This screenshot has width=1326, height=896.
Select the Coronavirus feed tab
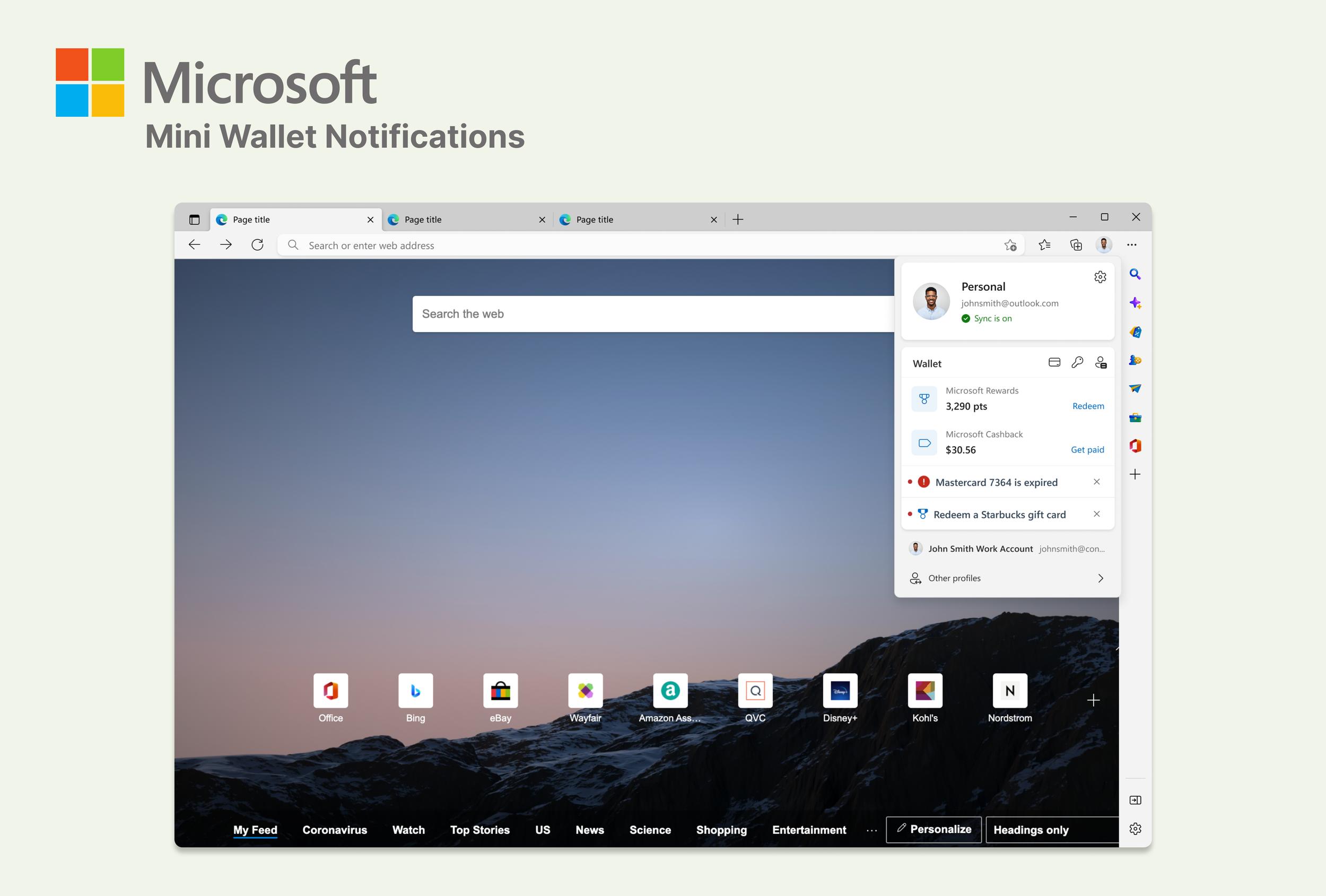(x=334, y=830)
